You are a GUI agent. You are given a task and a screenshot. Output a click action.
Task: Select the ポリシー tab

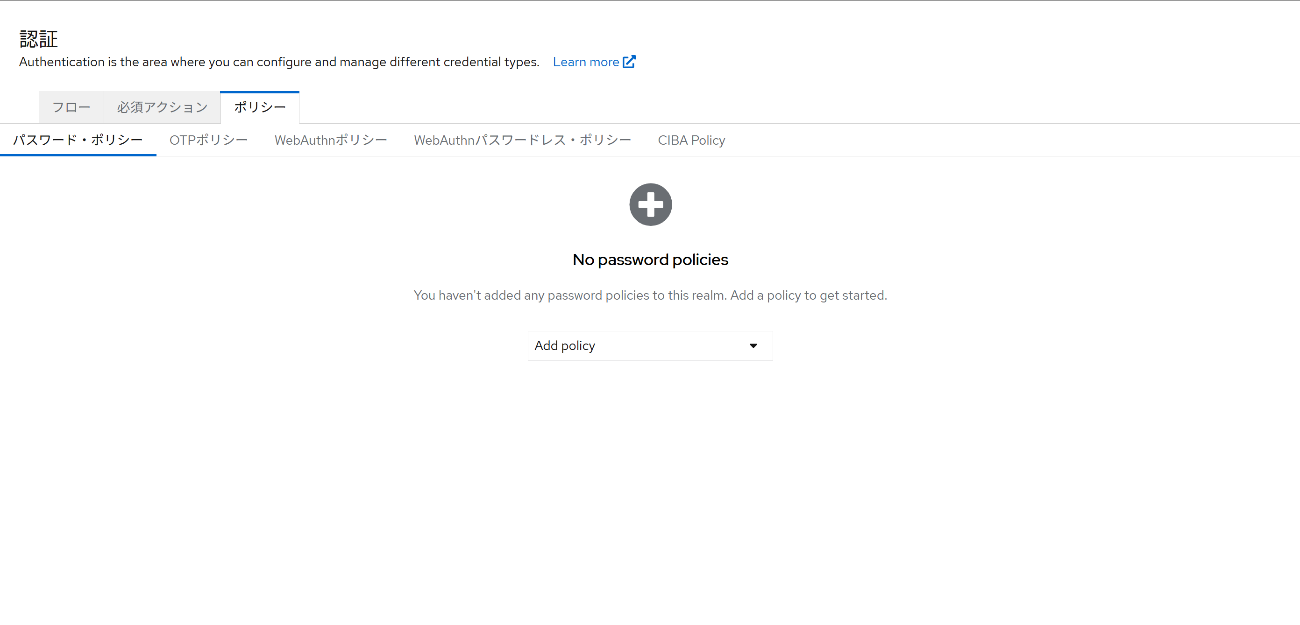(259, 107)
